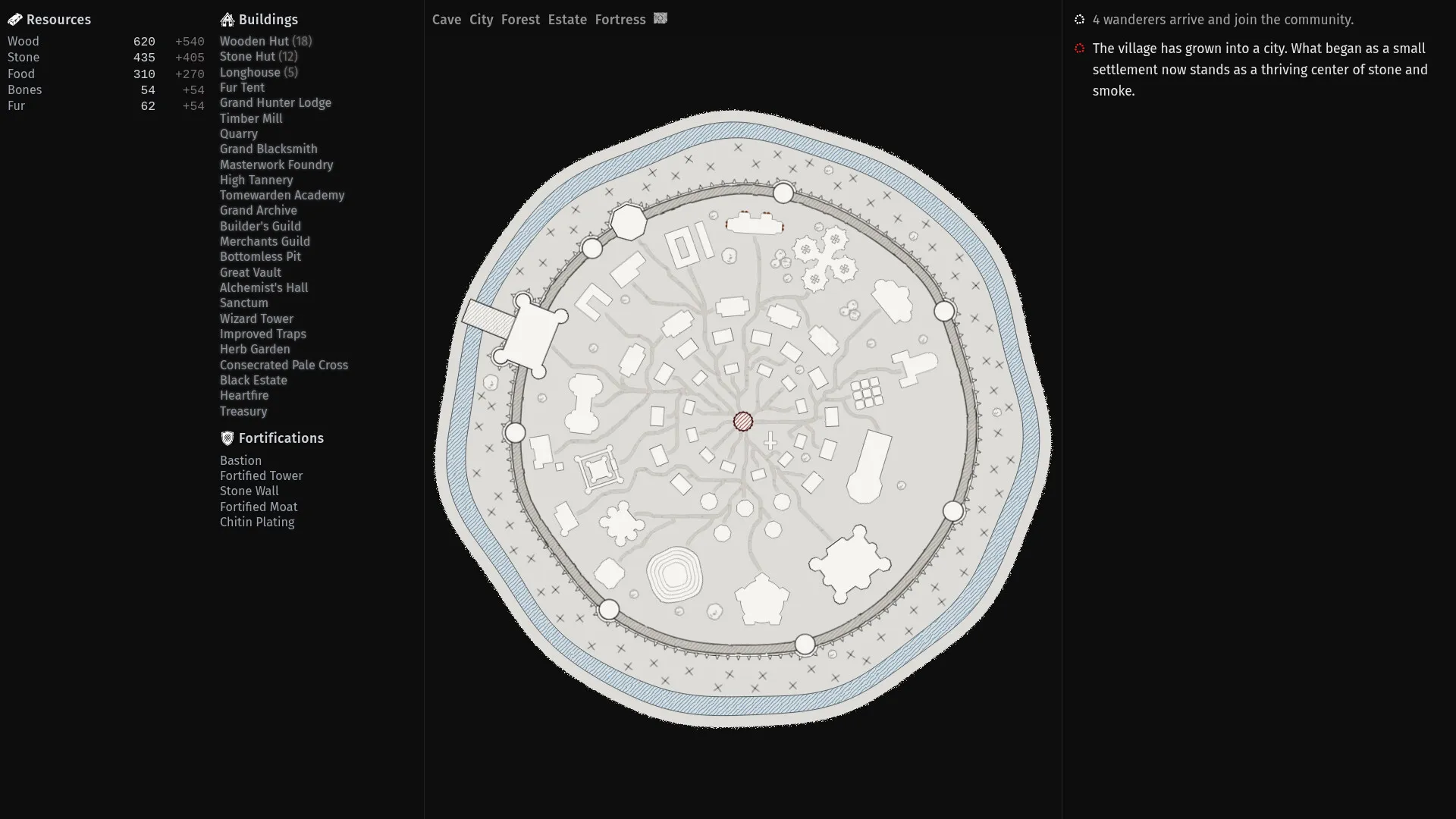Click the red hatched circle at map center
The width and height of the screenshot is (1456, 819).
click(743, 422)
